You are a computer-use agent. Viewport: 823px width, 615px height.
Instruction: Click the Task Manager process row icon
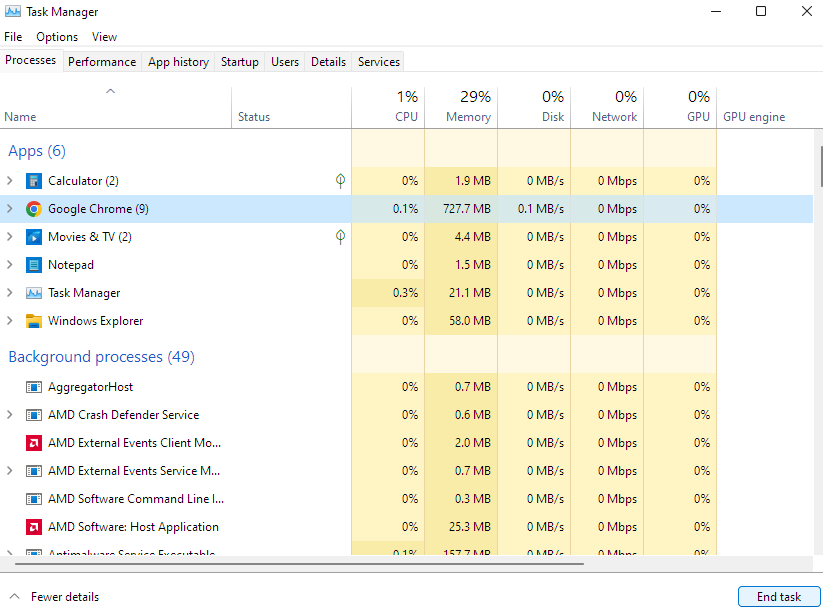(34, 293)
